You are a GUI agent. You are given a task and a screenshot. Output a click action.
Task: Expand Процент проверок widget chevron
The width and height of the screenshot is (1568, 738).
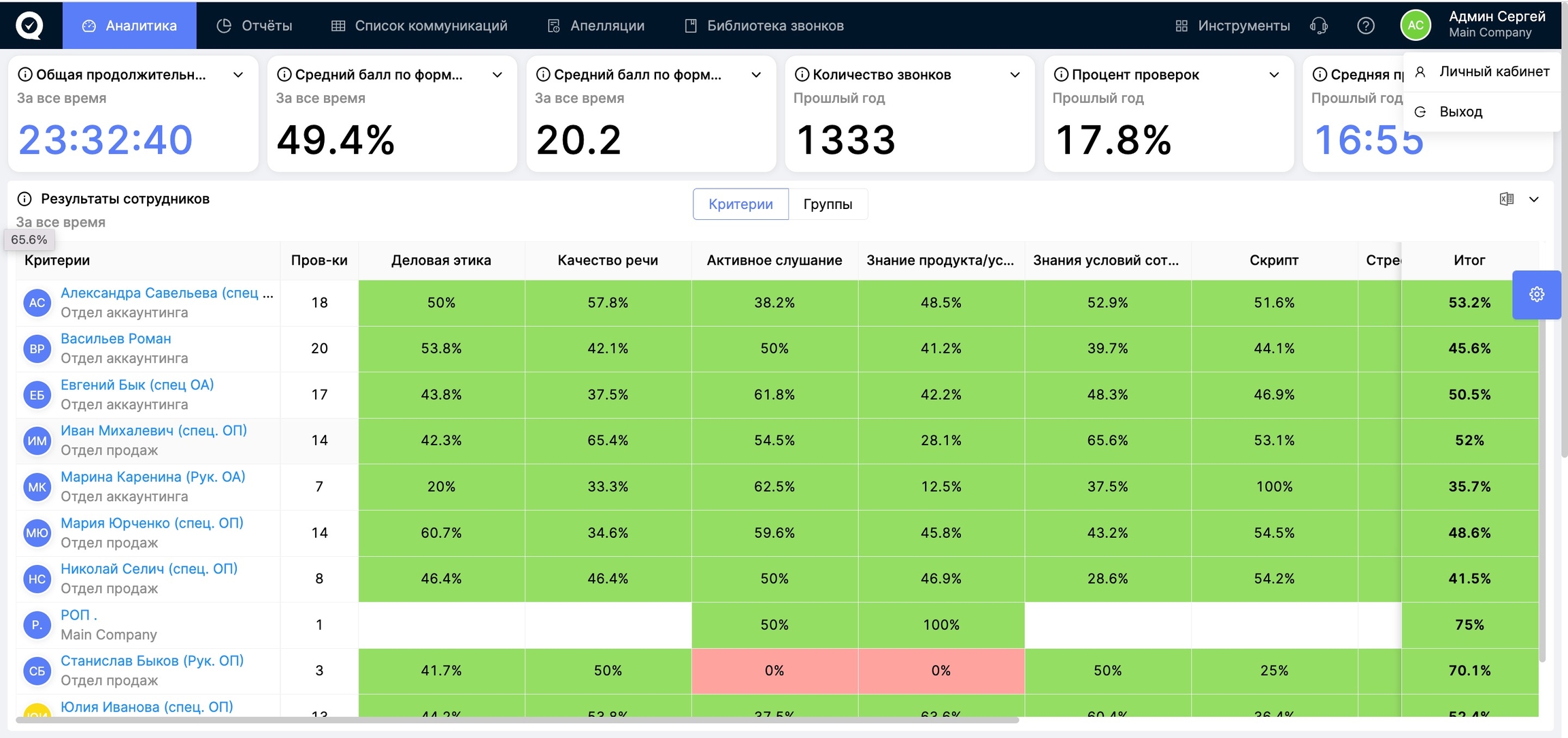tap(1274, 75)
